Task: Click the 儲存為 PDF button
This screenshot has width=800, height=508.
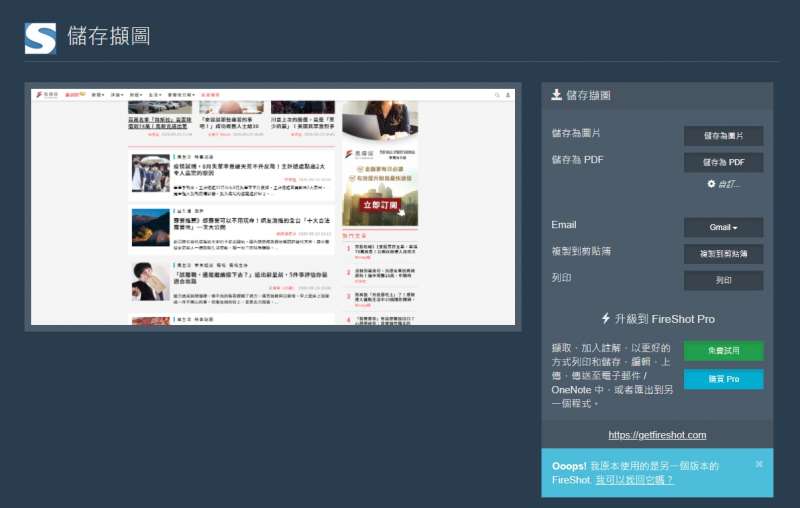Action: click(723, 162)
